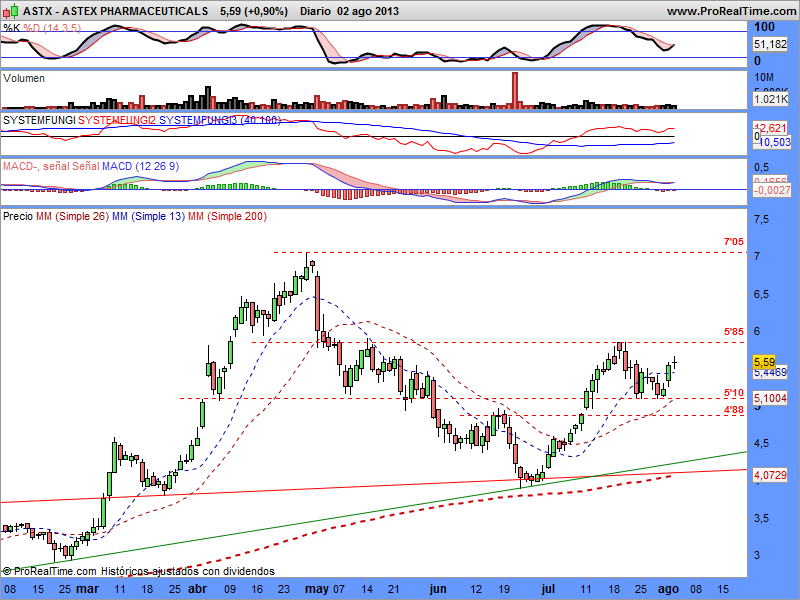Click the 5'85 resistance level label
The image size is (800, 600).
(x=734, y=332)
